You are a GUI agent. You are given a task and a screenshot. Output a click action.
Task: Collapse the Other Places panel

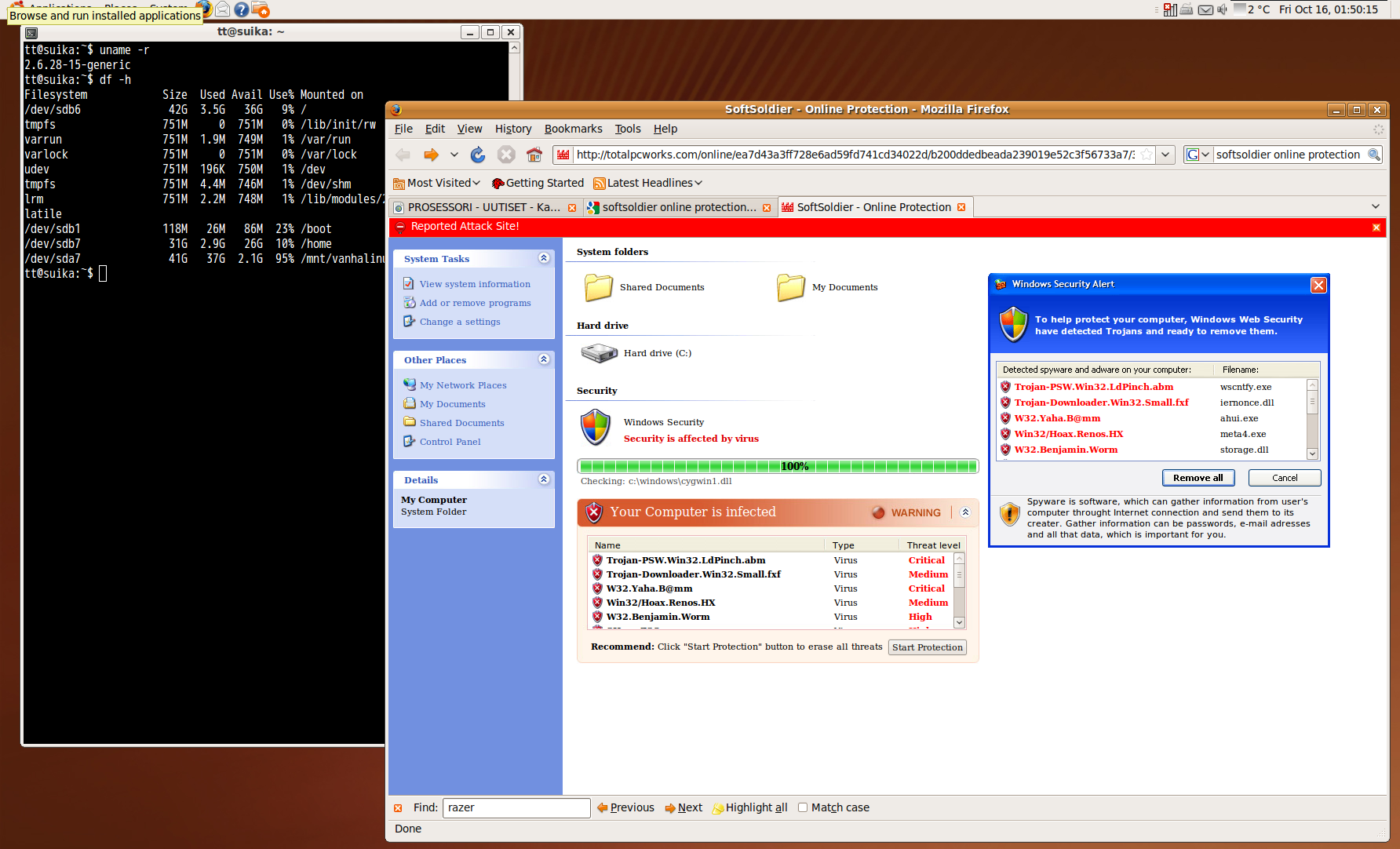(544, 359)
